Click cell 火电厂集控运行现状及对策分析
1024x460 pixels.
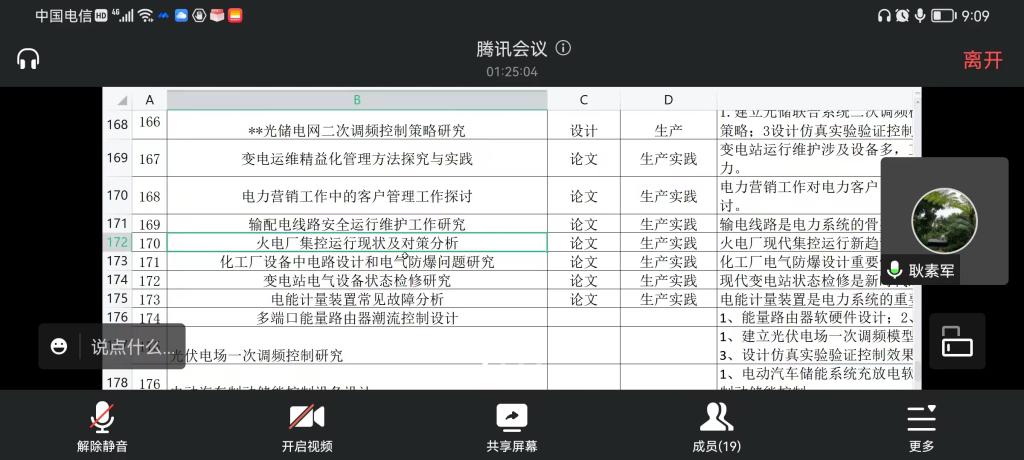(357, 243)
